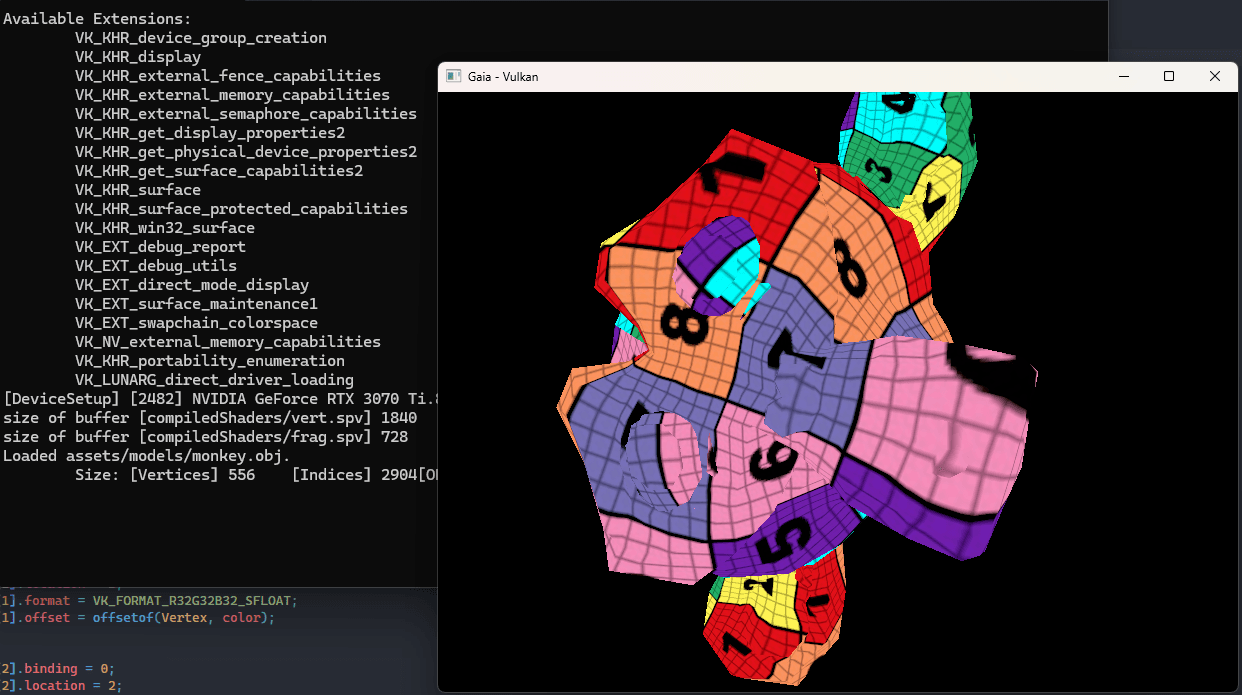The width and height of the screenshot is (1242, 695).
Task: Click the "[Indices] 2904" value in the console
Action: pos(354,475)
